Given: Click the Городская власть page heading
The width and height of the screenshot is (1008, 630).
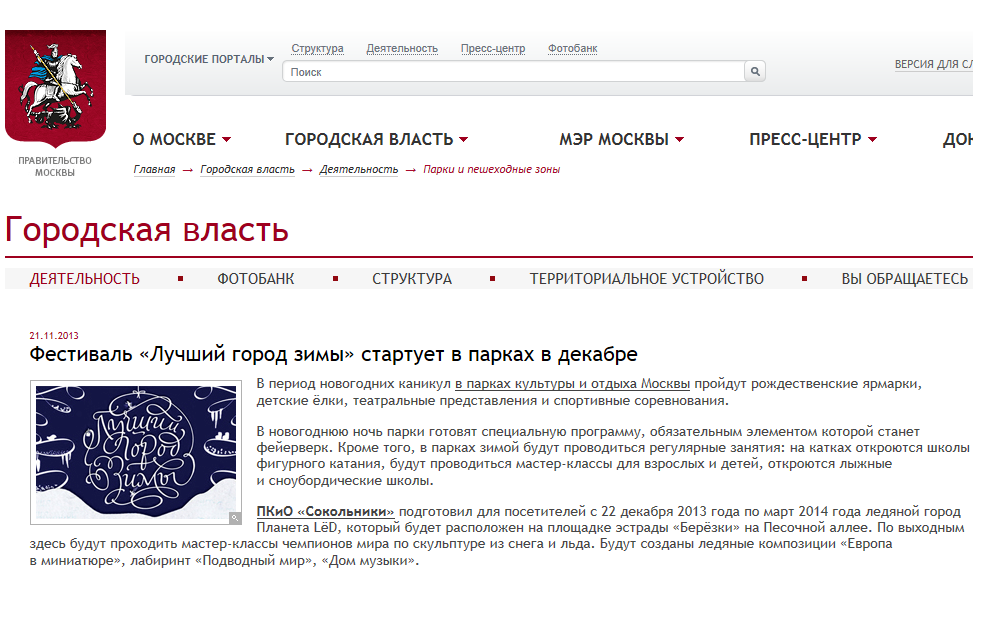Looking at the screenshot, I should pos(147,230).
